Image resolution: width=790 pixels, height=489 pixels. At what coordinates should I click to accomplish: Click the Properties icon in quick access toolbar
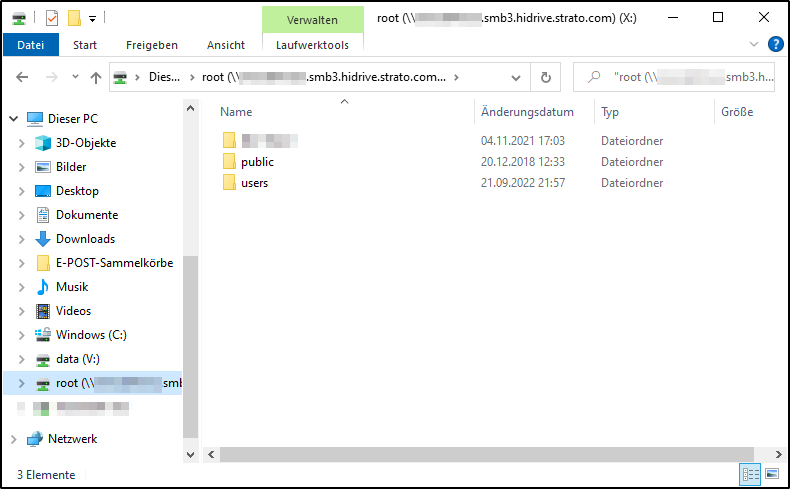(x=52, y=19)
